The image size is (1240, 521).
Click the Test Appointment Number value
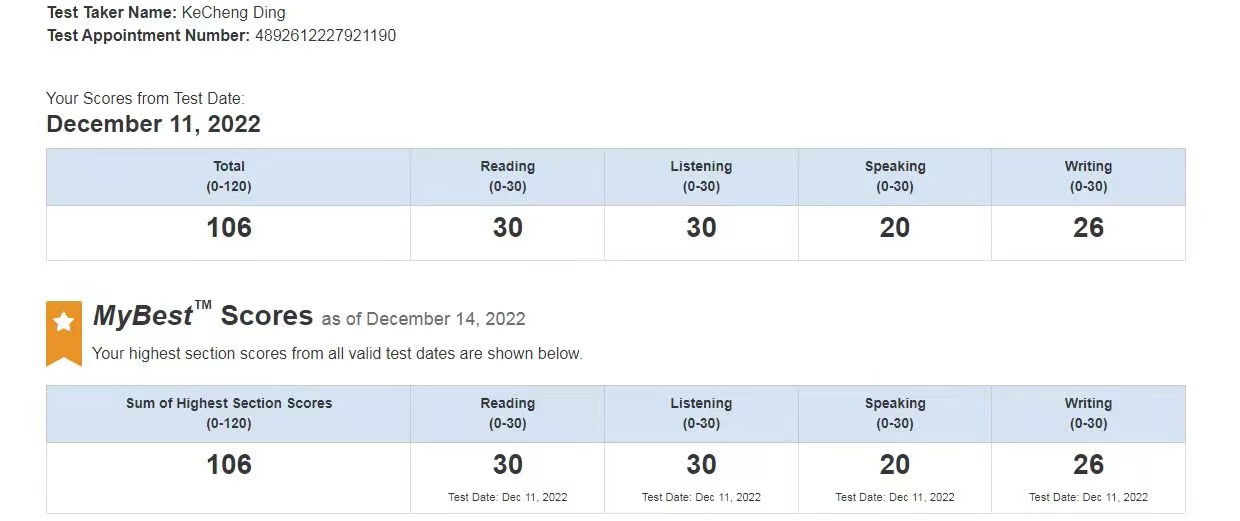click(325, 36)
